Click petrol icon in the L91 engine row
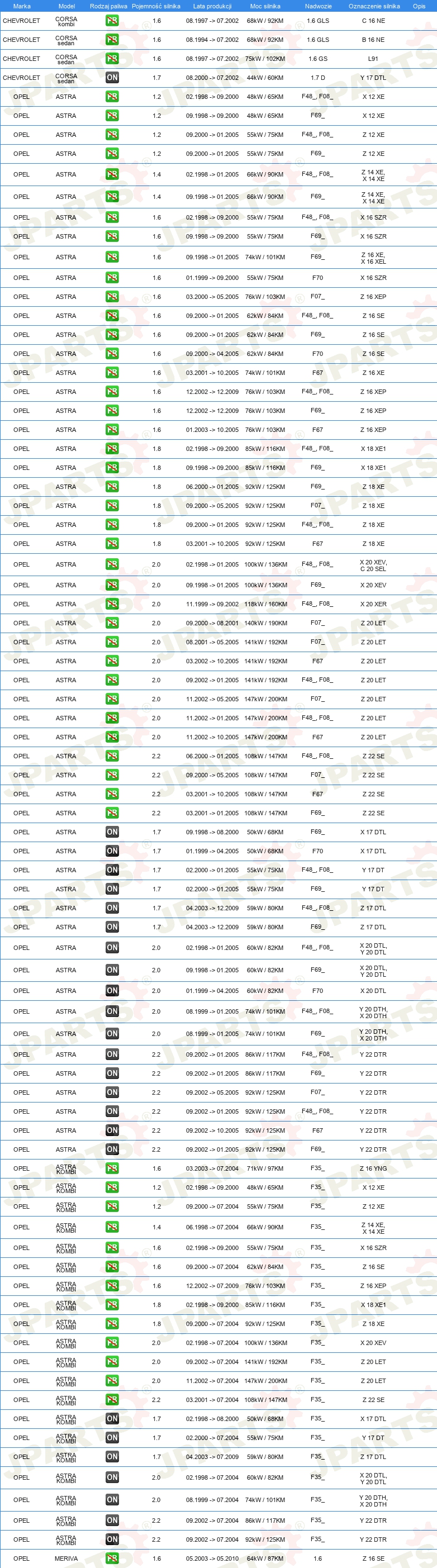437x1568 pixels. 112,59
